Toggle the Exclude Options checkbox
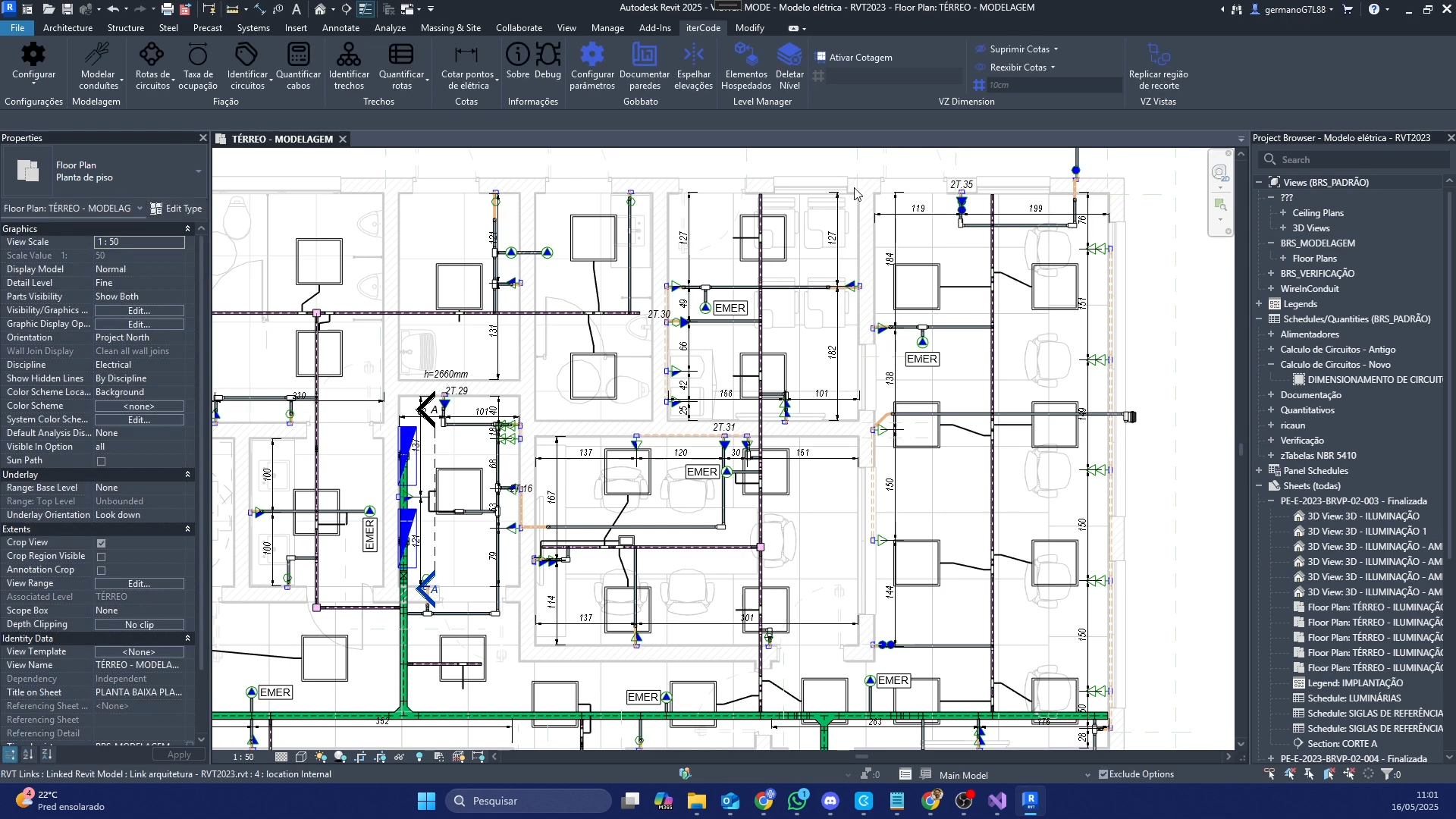This screenshot has height=819, width=1456. (x=1103, y=774)
